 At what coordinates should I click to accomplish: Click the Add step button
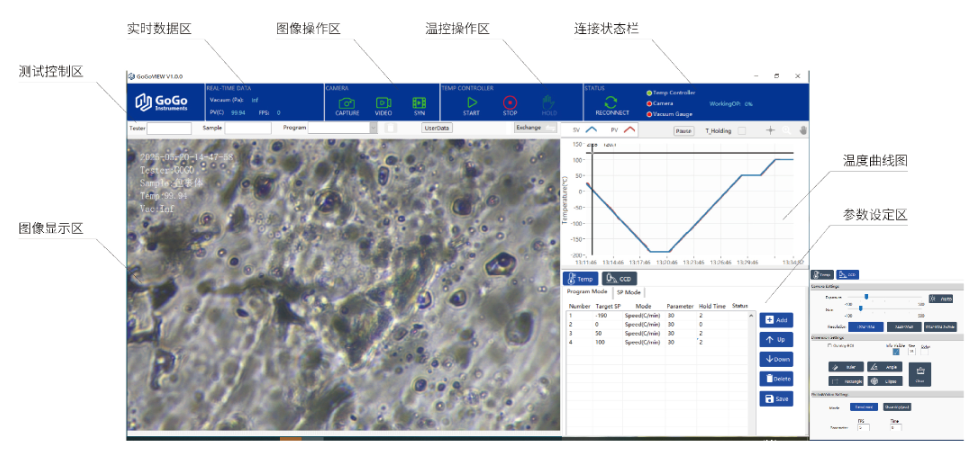pos(775,320)
